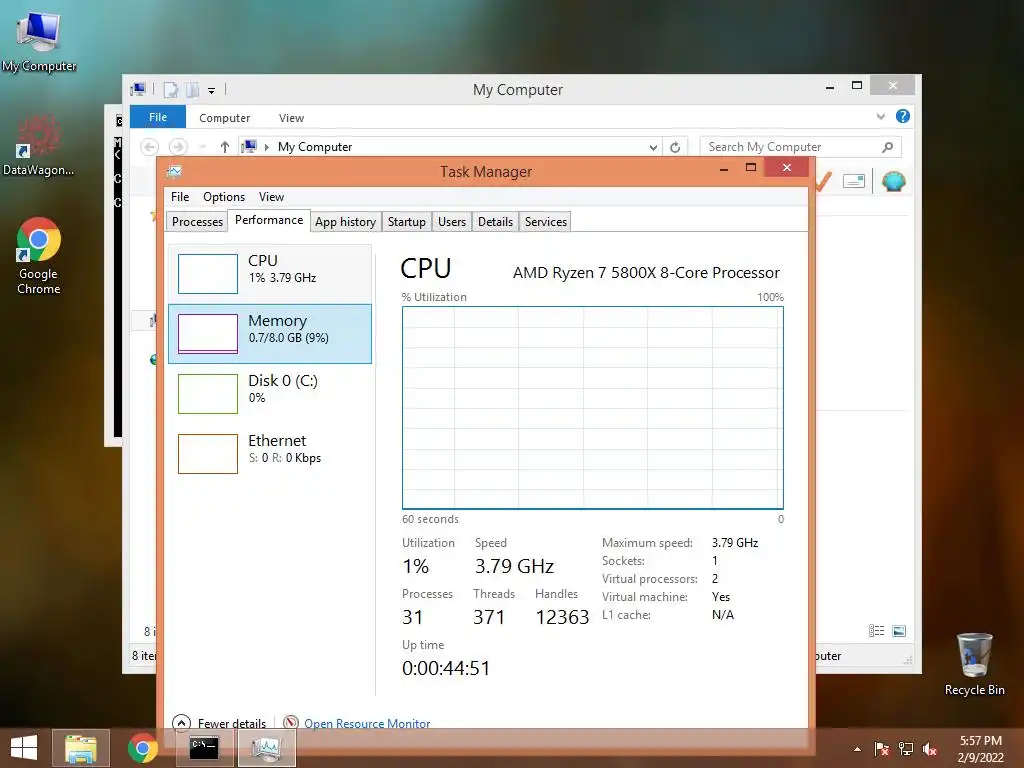This screenshot has width=1024, height=768.
Task: Click the muted volume tray icon
Action: pos(929,749)
